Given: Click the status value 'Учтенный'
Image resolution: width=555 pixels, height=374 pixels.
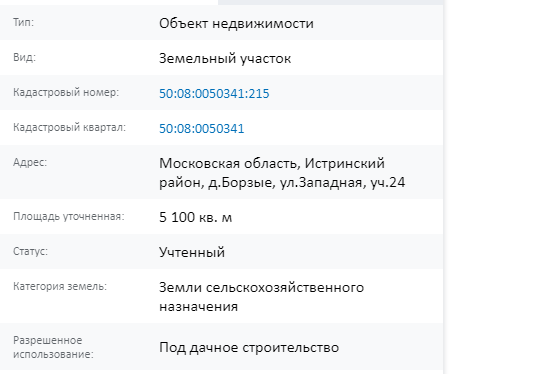Looking at the screenshot, I should [192, 252].
